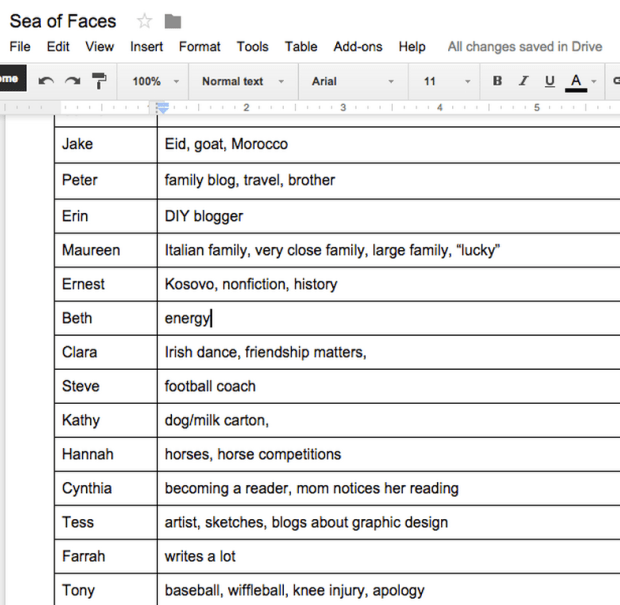The image size is (620, 605).
Task: Click the redo arrow
Action: [x=72, y=82]
